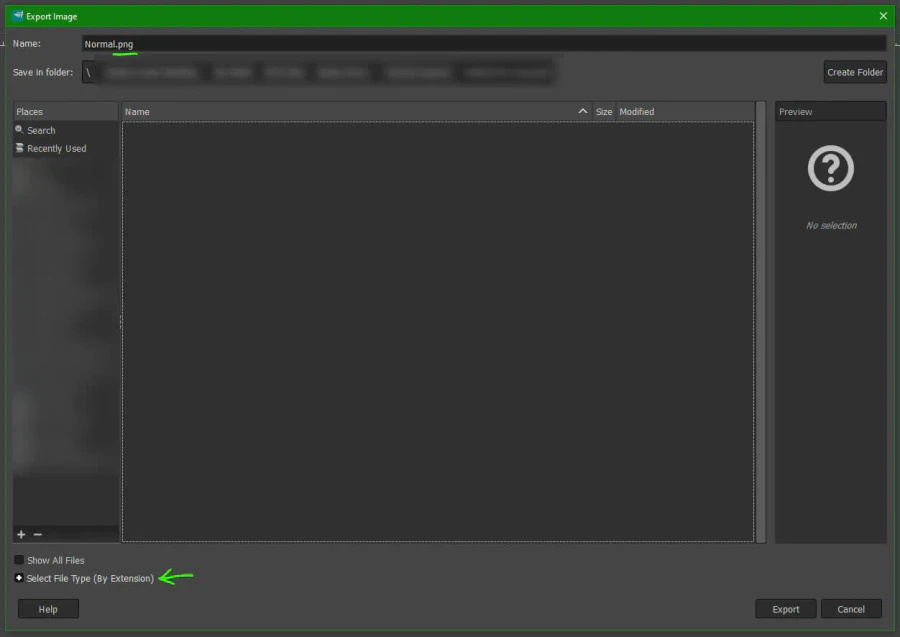Select the root backslash path button
This screenshot has width=900, height=637.
click(88, 72)
